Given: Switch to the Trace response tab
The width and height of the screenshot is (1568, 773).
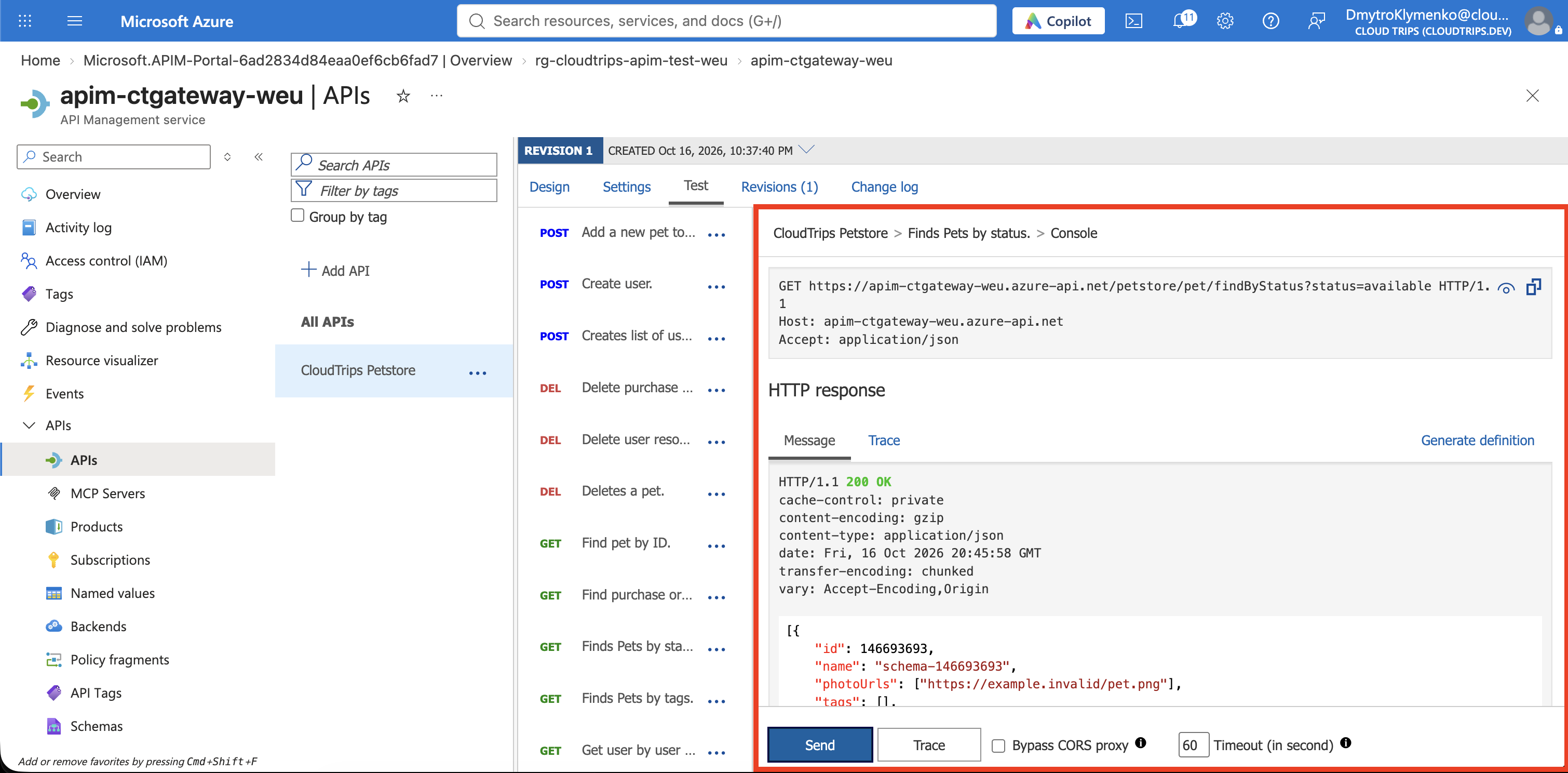Looking at the screenshot, I should [x=884, y=441].
